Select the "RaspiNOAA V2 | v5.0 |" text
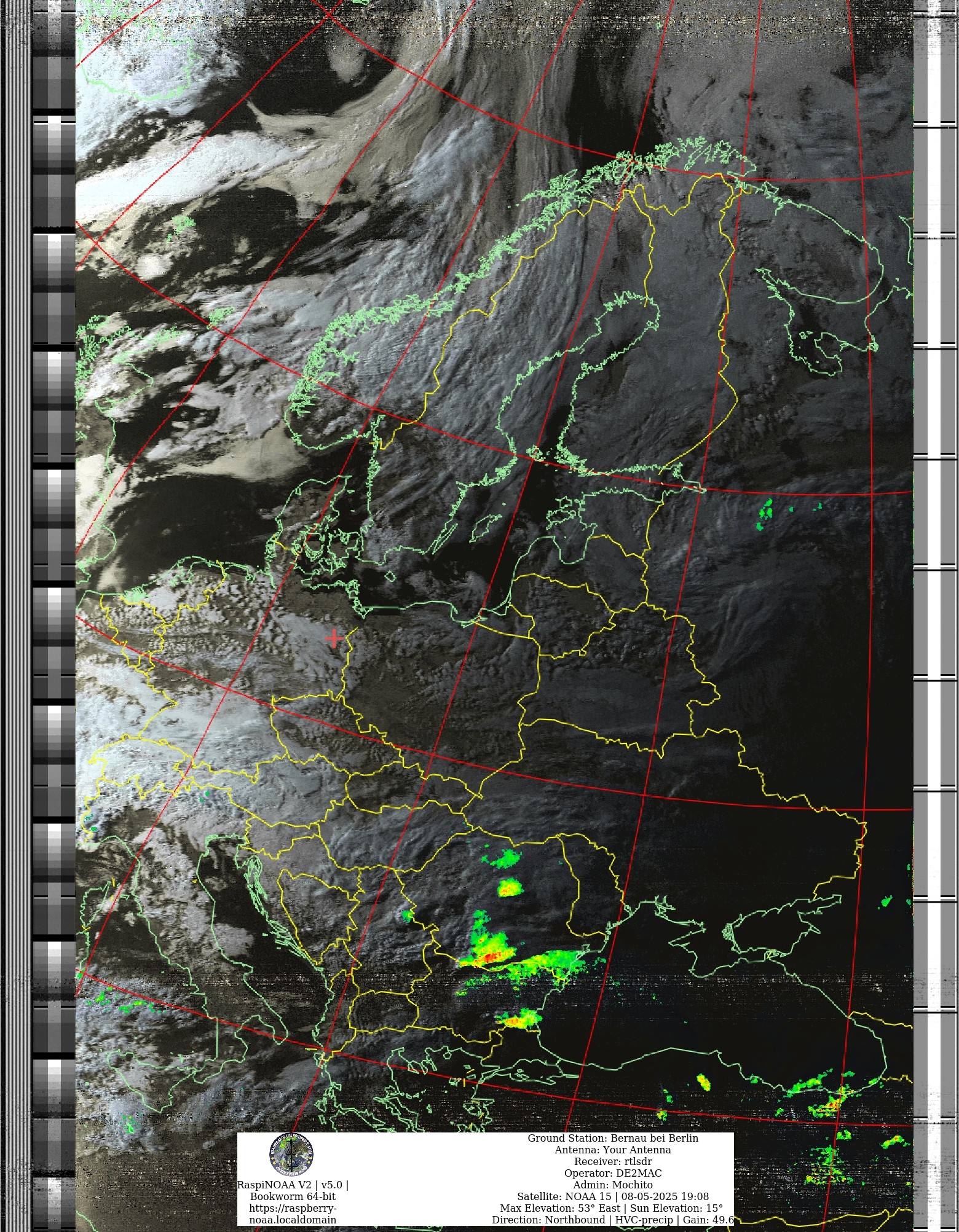Image resolution: width=959 pixels, height=1232 pixels. [293, 1185]
